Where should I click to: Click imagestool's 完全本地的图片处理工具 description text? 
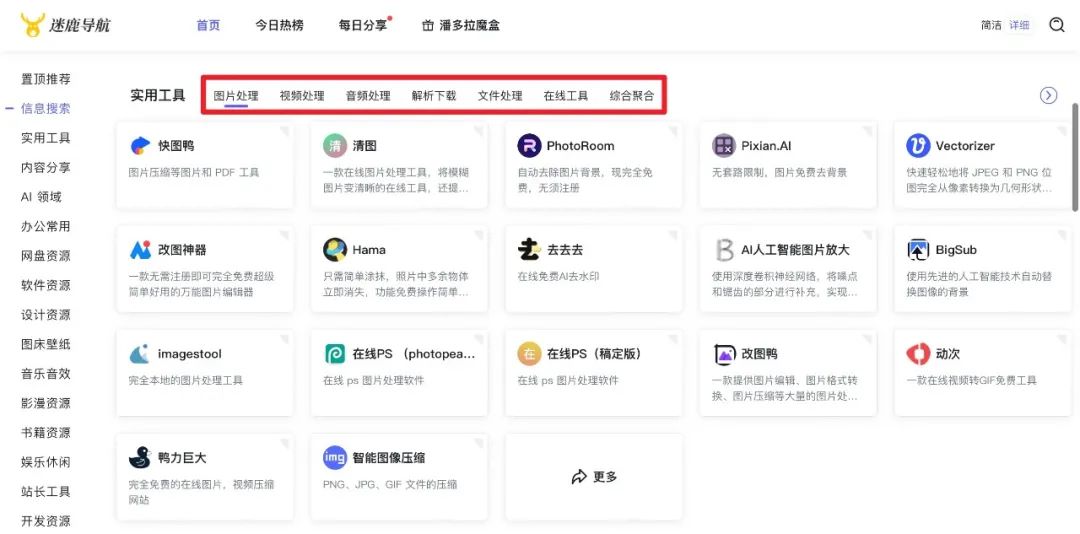[185, 380]
